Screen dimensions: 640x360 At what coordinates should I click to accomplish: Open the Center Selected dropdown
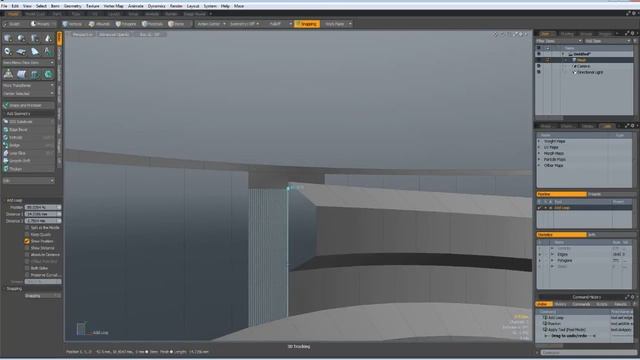click(x=28, y=93)
